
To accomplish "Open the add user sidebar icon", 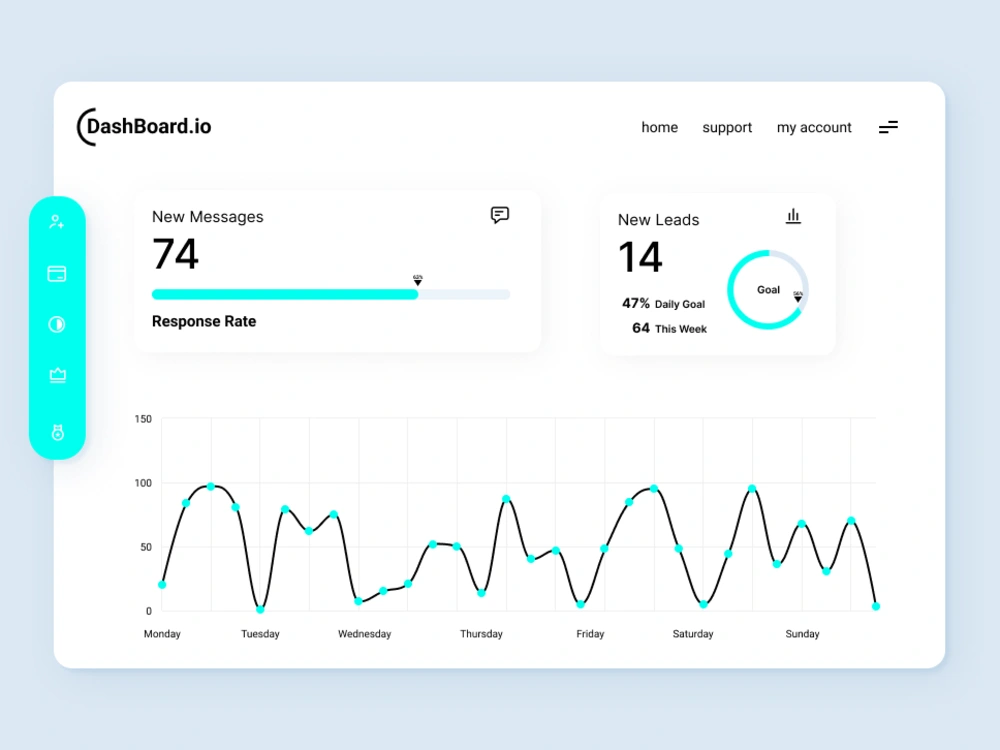I will pyautogui.click(x=57, y=222).
